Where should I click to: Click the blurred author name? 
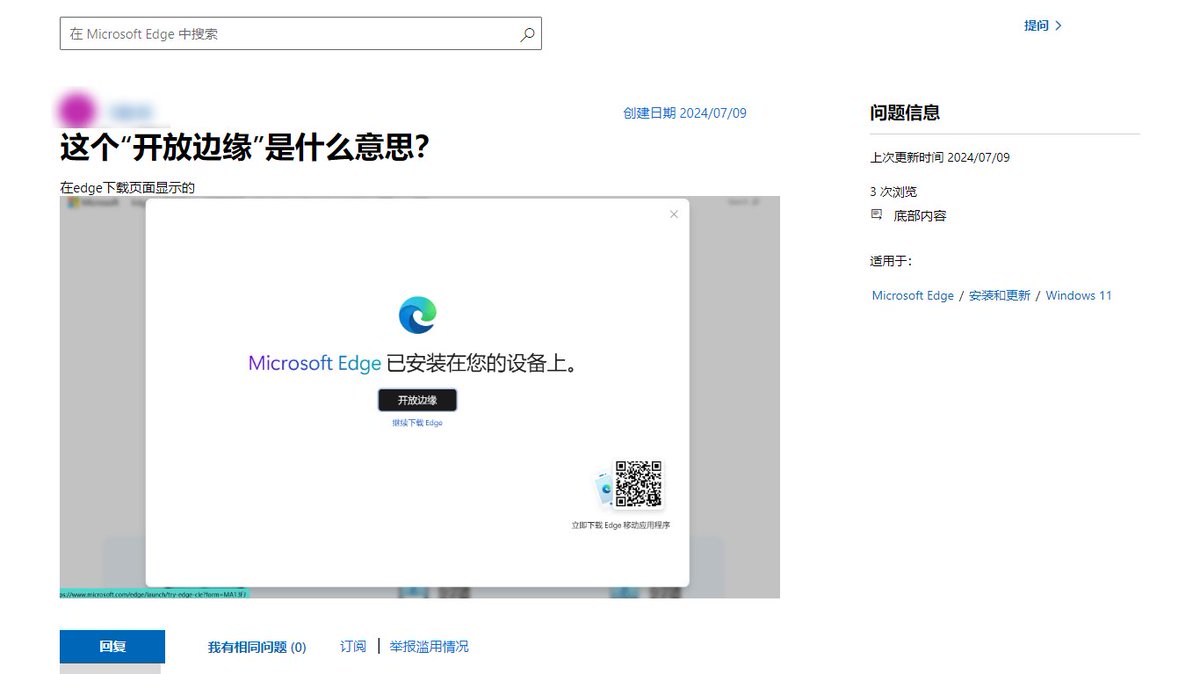pyautogui.click(x=130, y=112)
